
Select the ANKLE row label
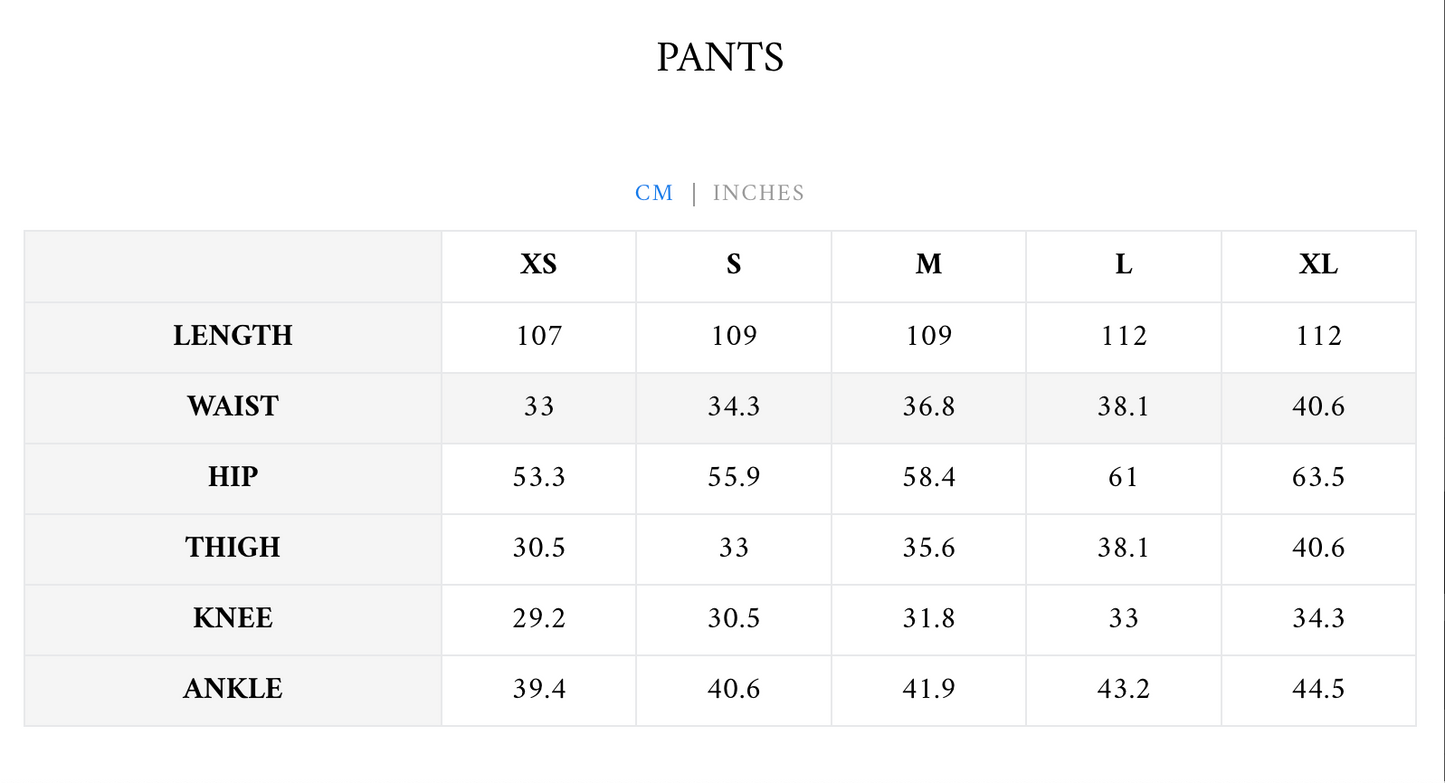click(x=233, y=689)
